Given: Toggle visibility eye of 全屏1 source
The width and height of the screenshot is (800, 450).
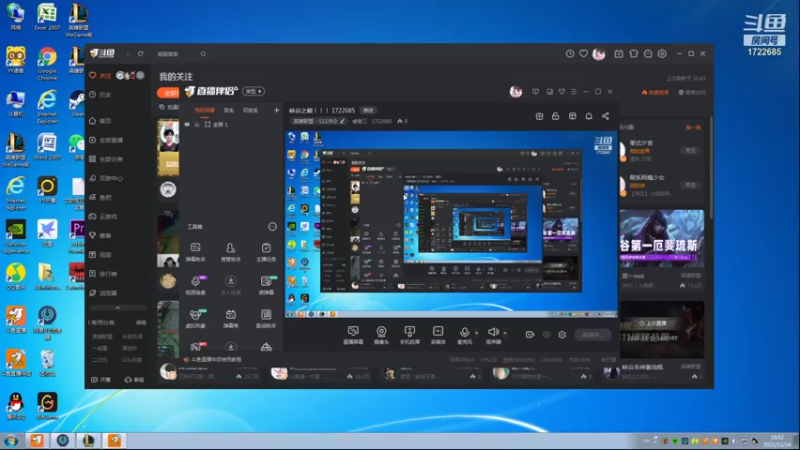Looking at the screenshot, I should pyautogui.click(x=187, y=124).
